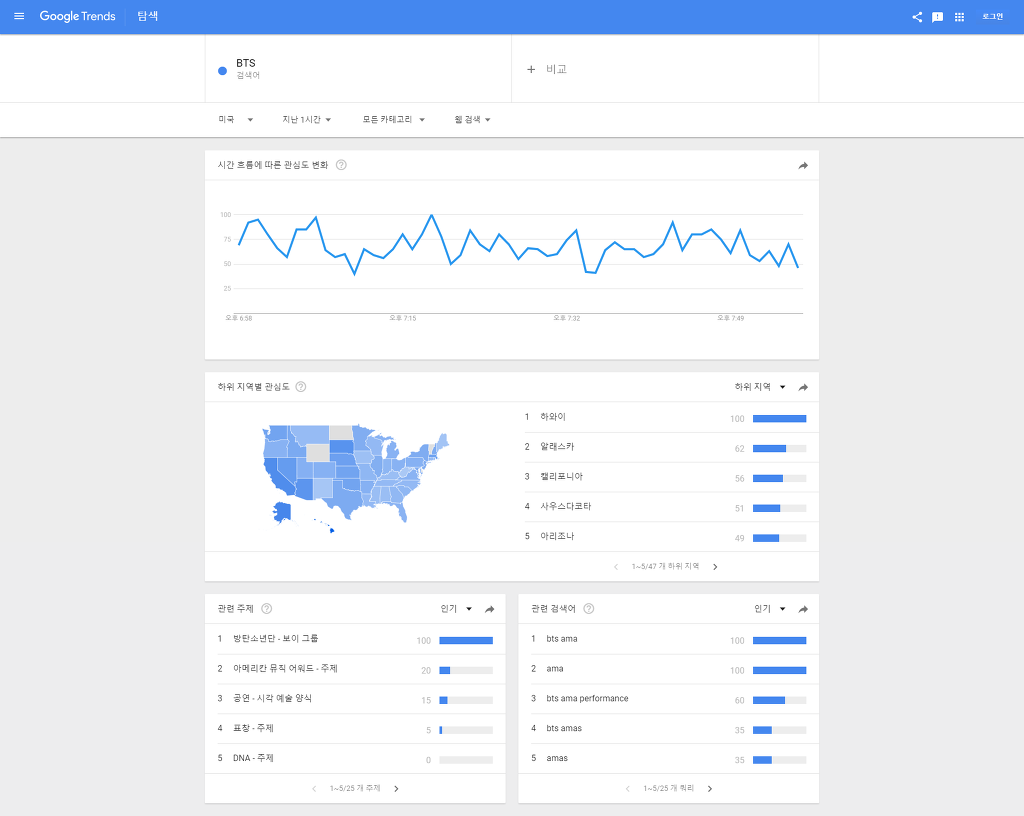Viewport: 1024px width, 816px height.
Task: Open topic DNA - 주제
Action: point(253,758)
